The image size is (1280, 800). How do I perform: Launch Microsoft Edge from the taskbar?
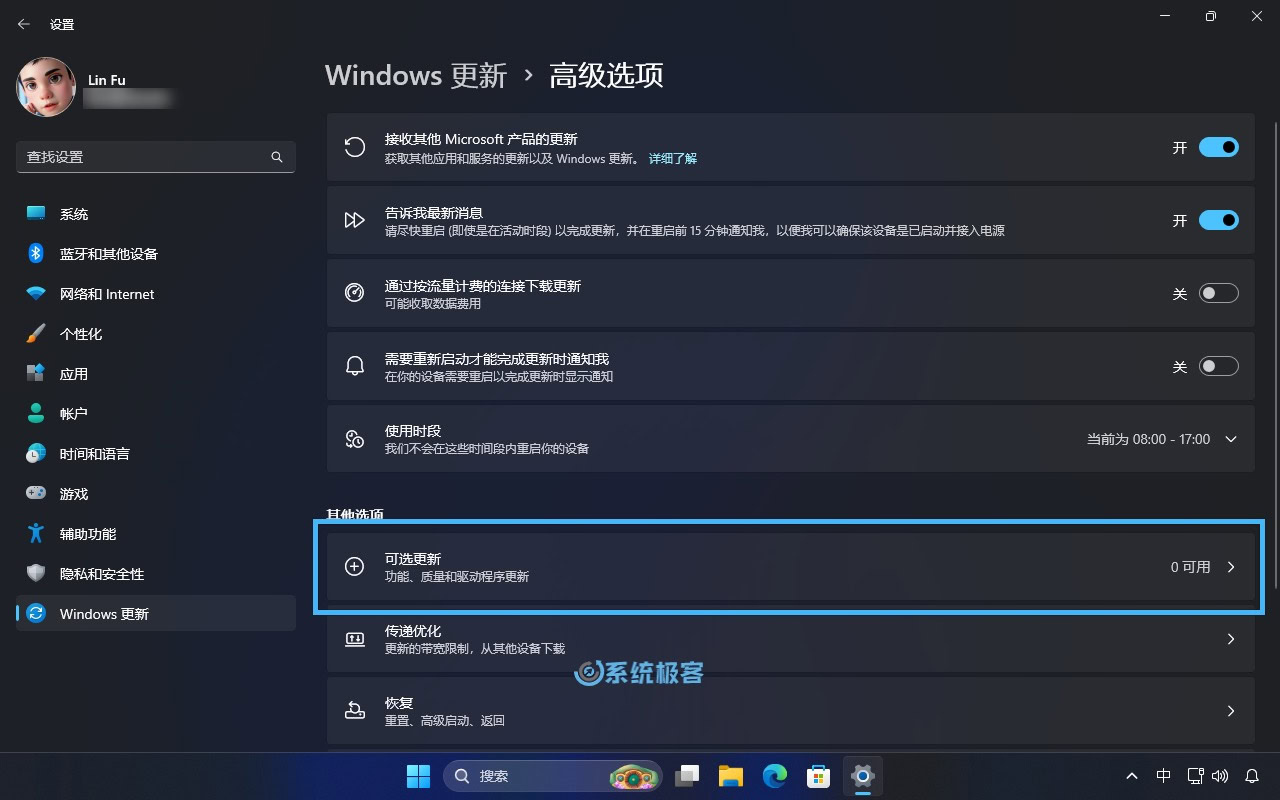(775, 776)
